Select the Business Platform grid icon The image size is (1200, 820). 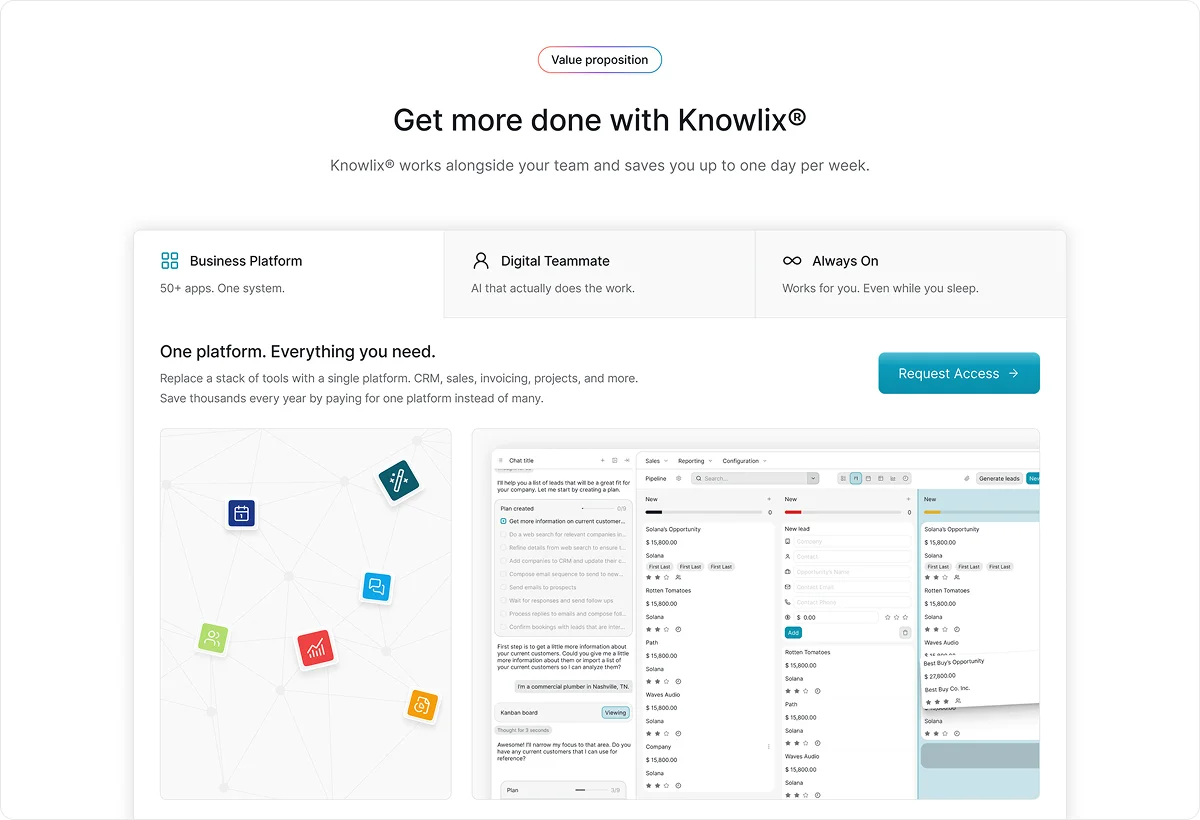pos(168,260)
